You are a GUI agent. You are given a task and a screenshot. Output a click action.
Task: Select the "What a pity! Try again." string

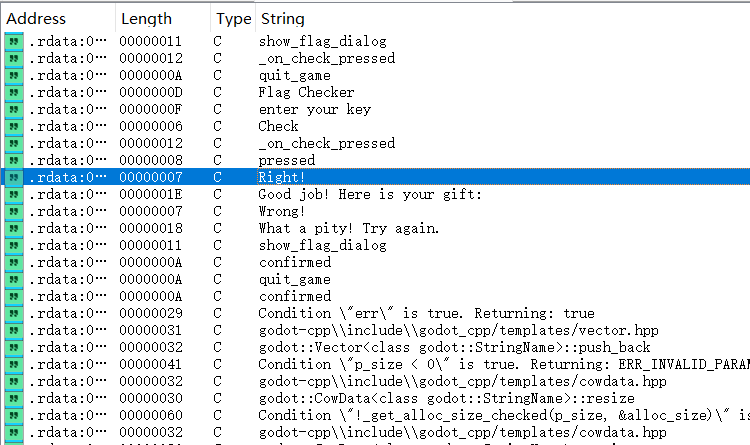point(348,228)
